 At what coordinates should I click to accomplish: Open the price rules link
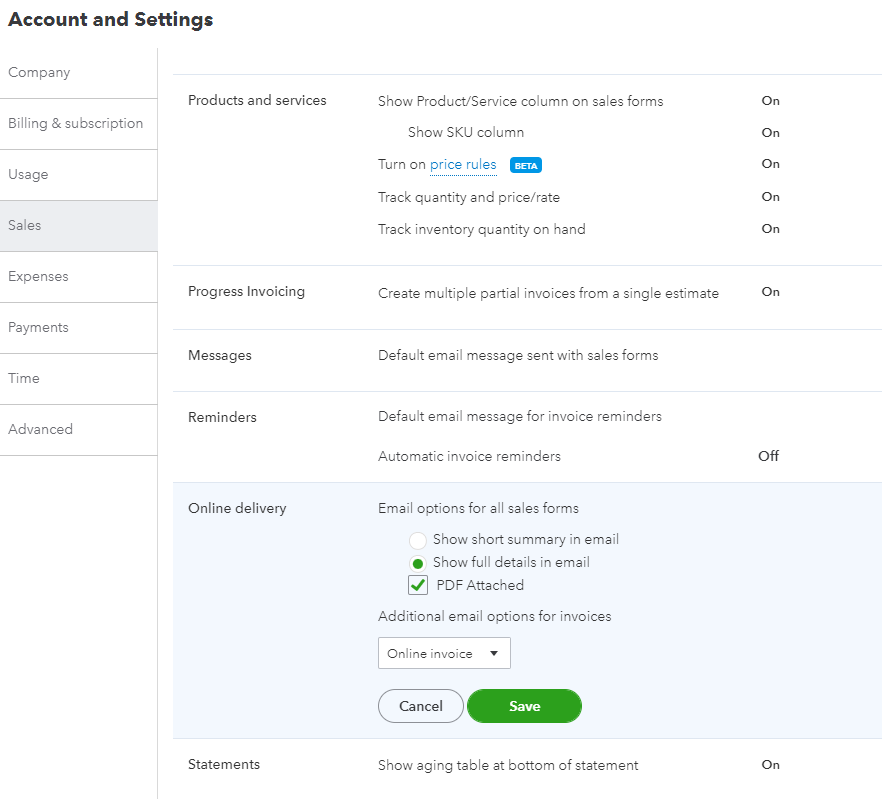[x=463, y=165]
